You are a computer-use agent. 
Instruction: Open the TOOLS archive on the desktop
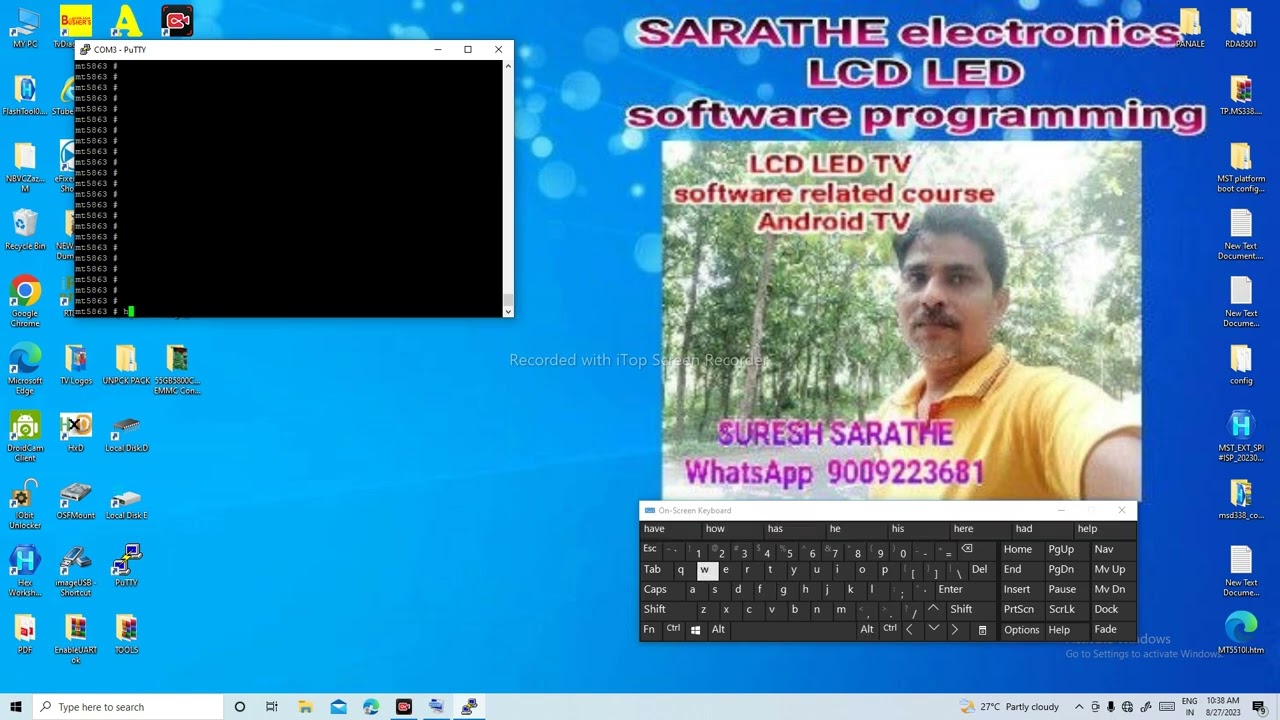pyautogui.click(x=126, y=634)
